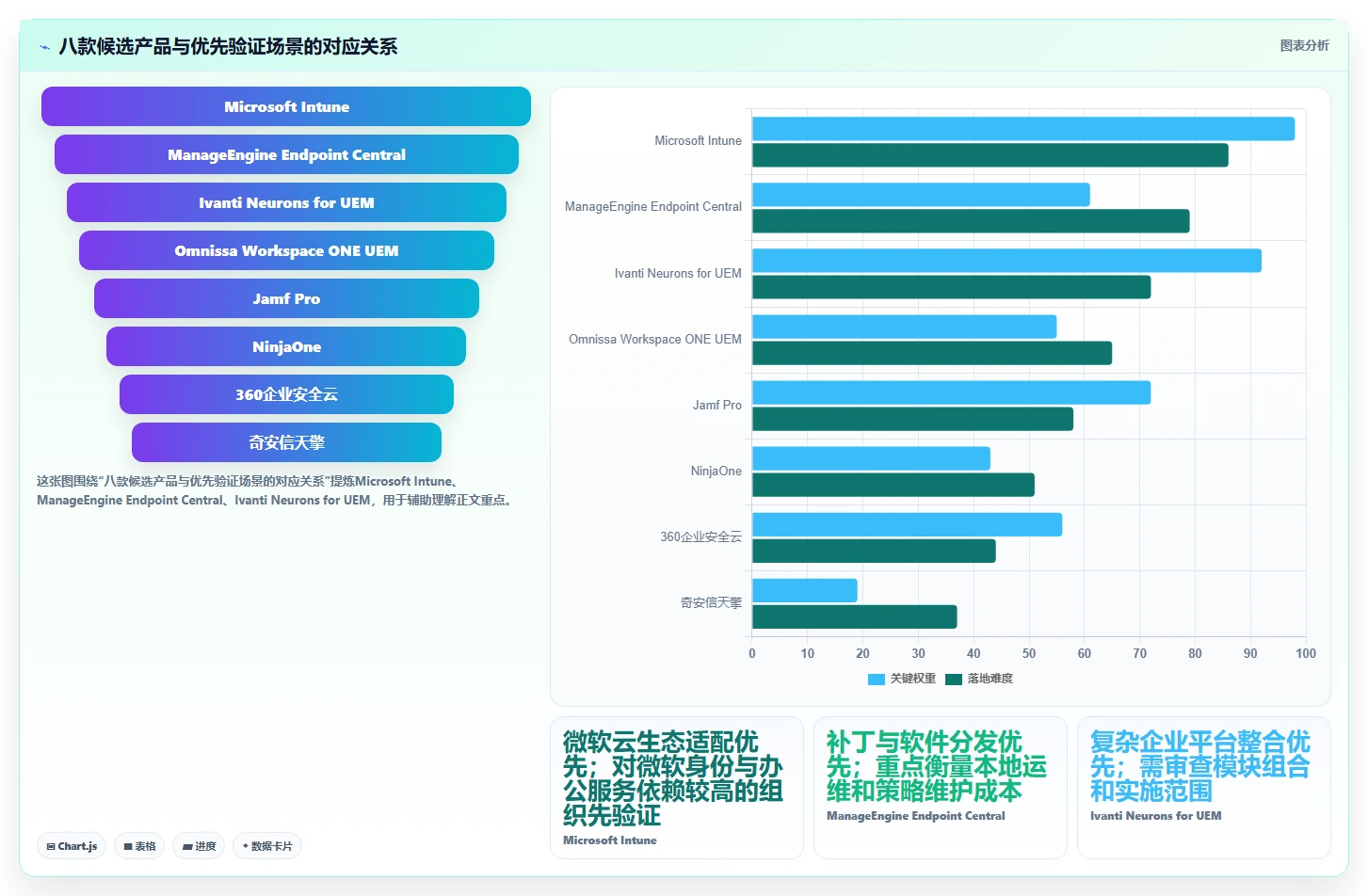Select the Microsoft Intune funnel bar
This screenshot has height=896, width=1368.
click(286, 106)
